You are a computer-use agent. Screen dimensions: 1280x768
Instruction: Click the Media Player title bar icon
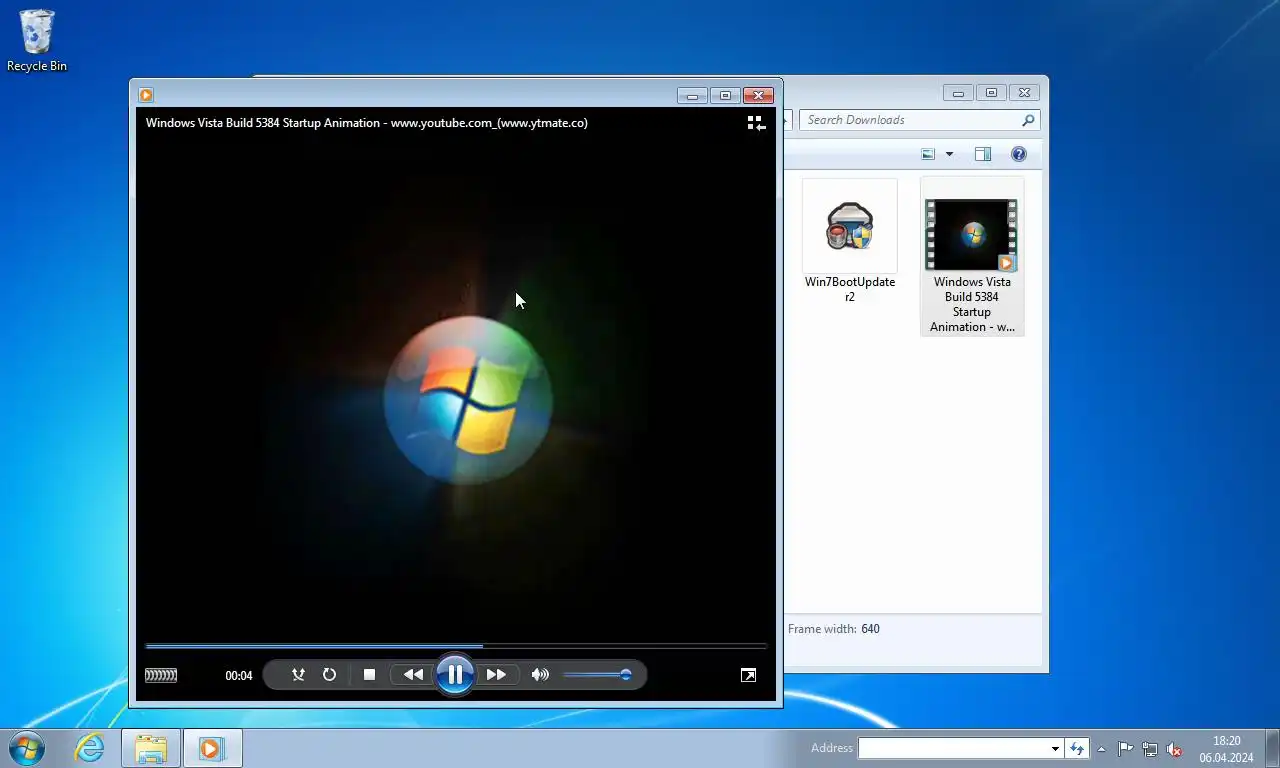pos(146,95)
